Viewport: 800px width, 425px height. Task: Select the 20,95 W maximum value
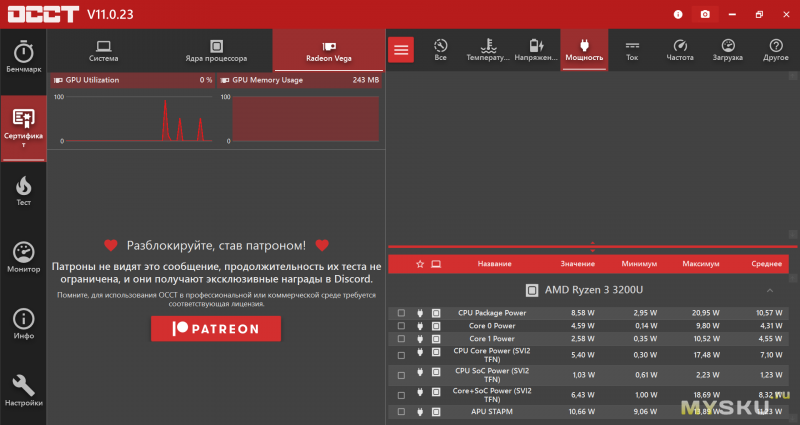click(706, 313)
